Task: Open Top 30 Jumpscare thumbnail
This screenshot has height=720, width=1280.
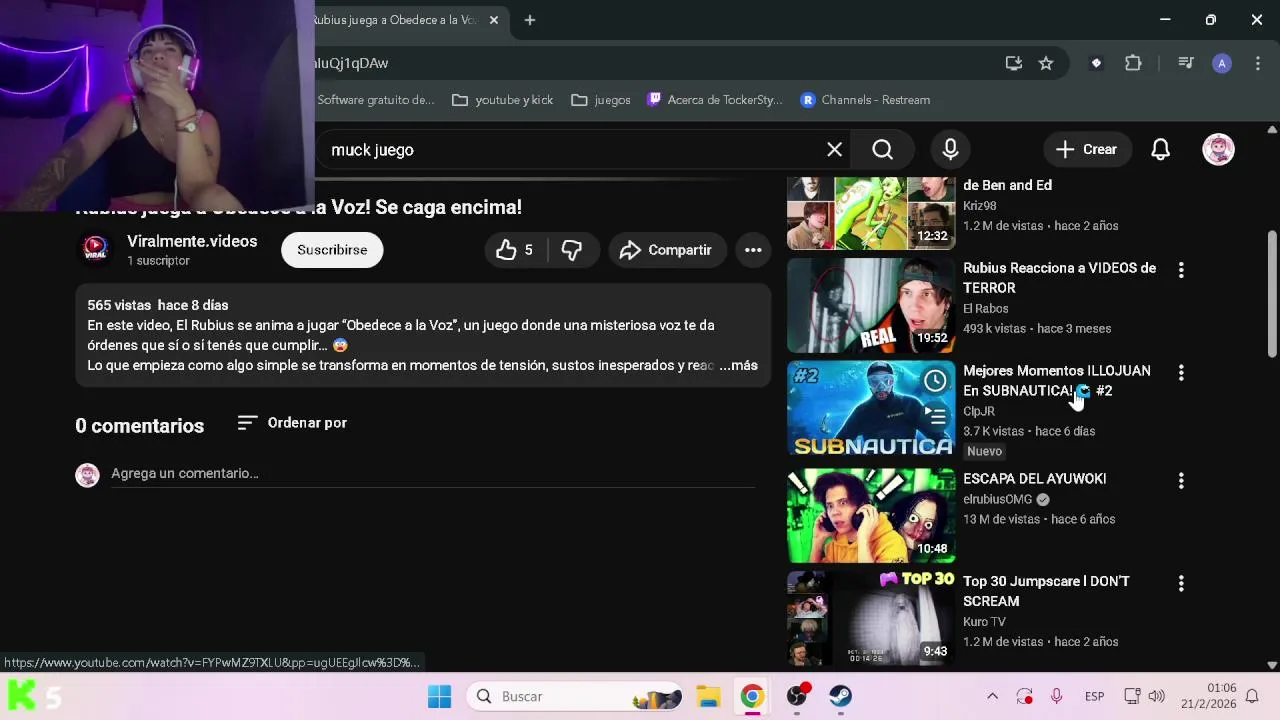Action: pyautogui.click(x=871, y=618)
